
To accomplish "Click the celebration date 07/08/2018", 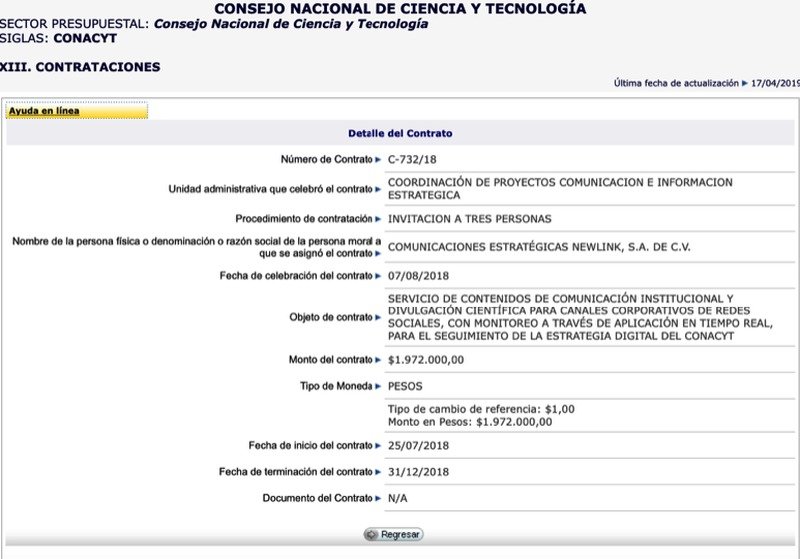I will point(418,276).
